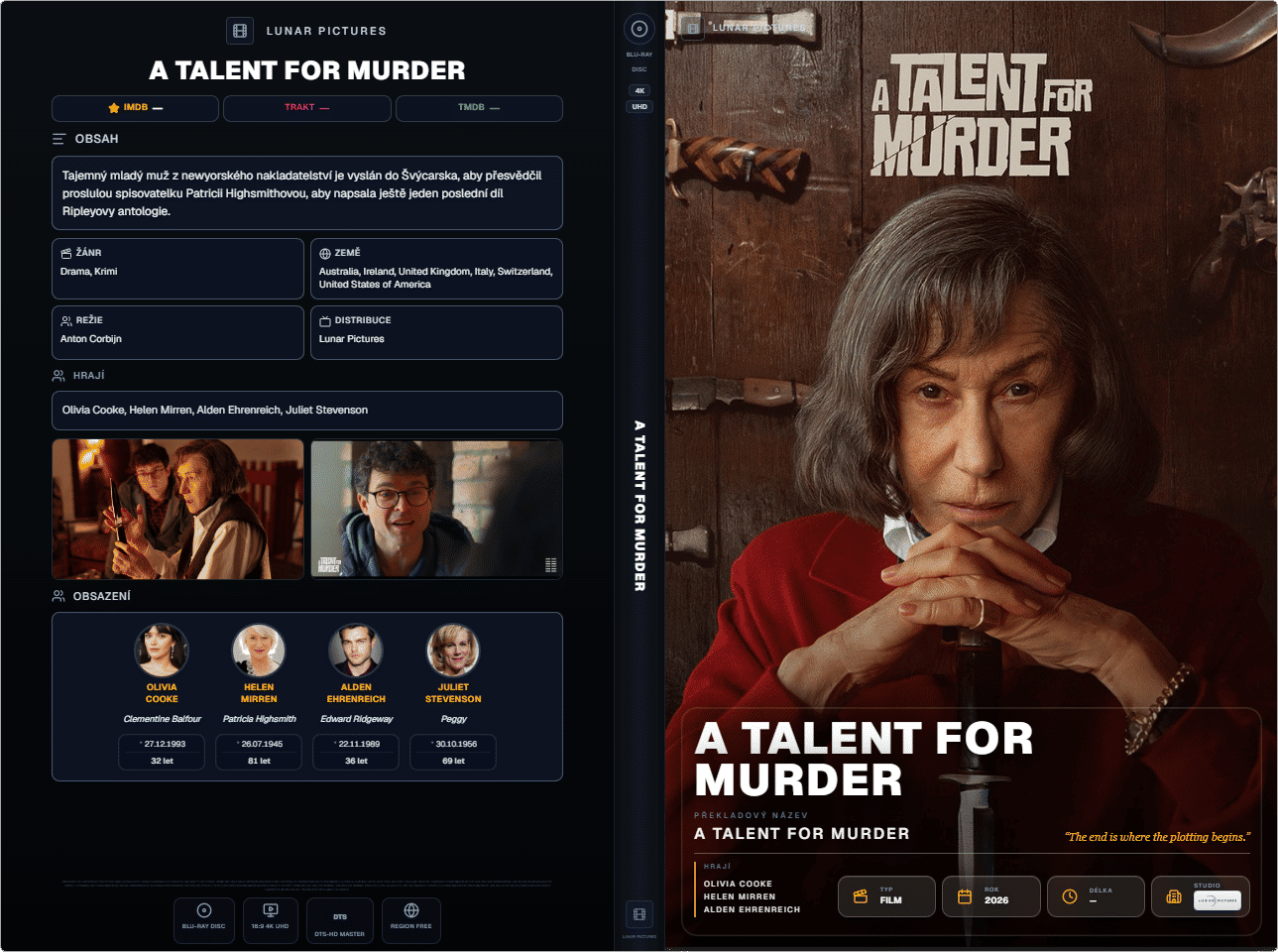Click the IMDB star icon
The width and height of the screenshot is (1278, 952).
click(114, 108)
